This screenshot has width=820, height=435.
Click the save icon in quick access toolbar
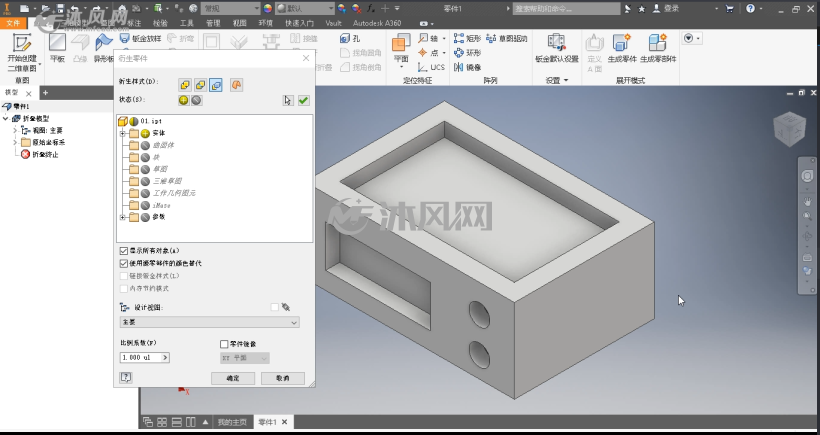60,8
